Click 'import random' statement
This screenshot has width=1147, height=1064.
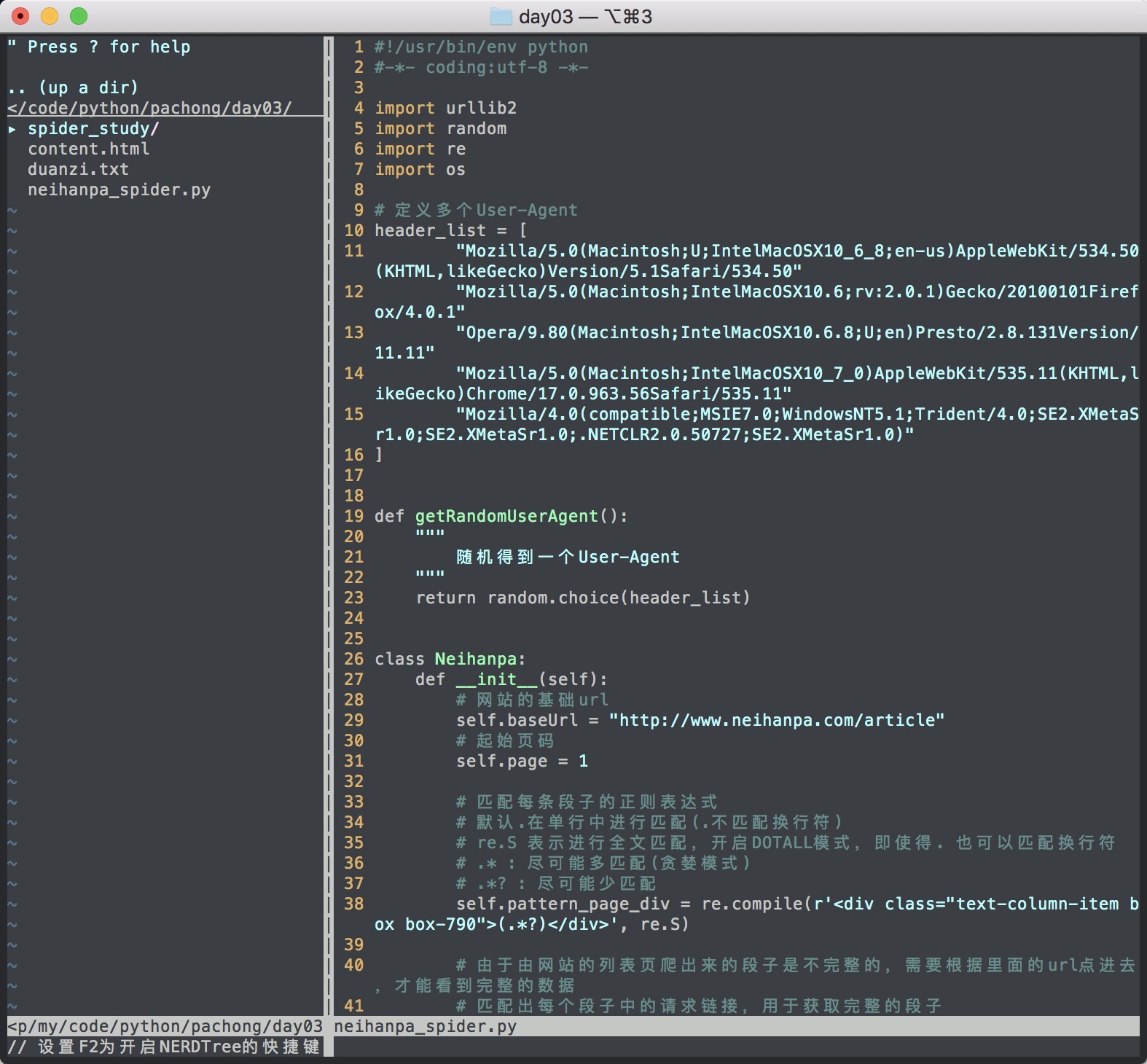tap(440, 129)
